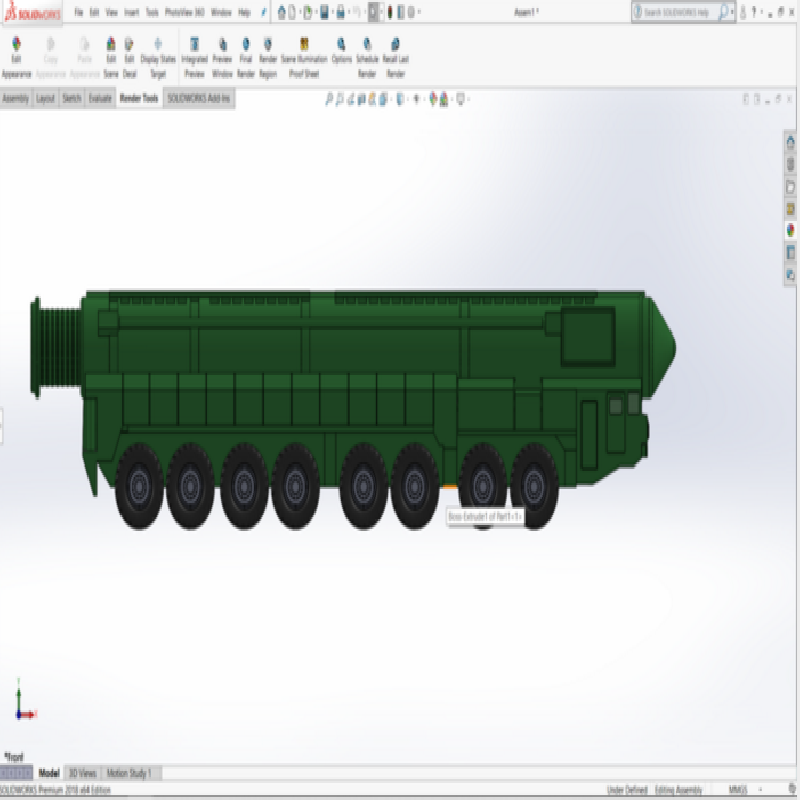Click the Print icon in quick access toolbar

340,12
